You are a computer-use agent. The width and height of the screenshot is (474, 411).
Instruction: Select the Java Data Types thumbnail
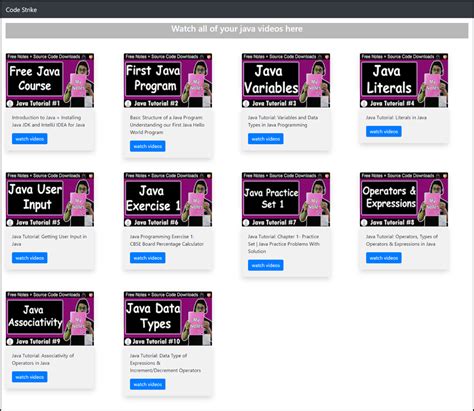click(168, 318)
